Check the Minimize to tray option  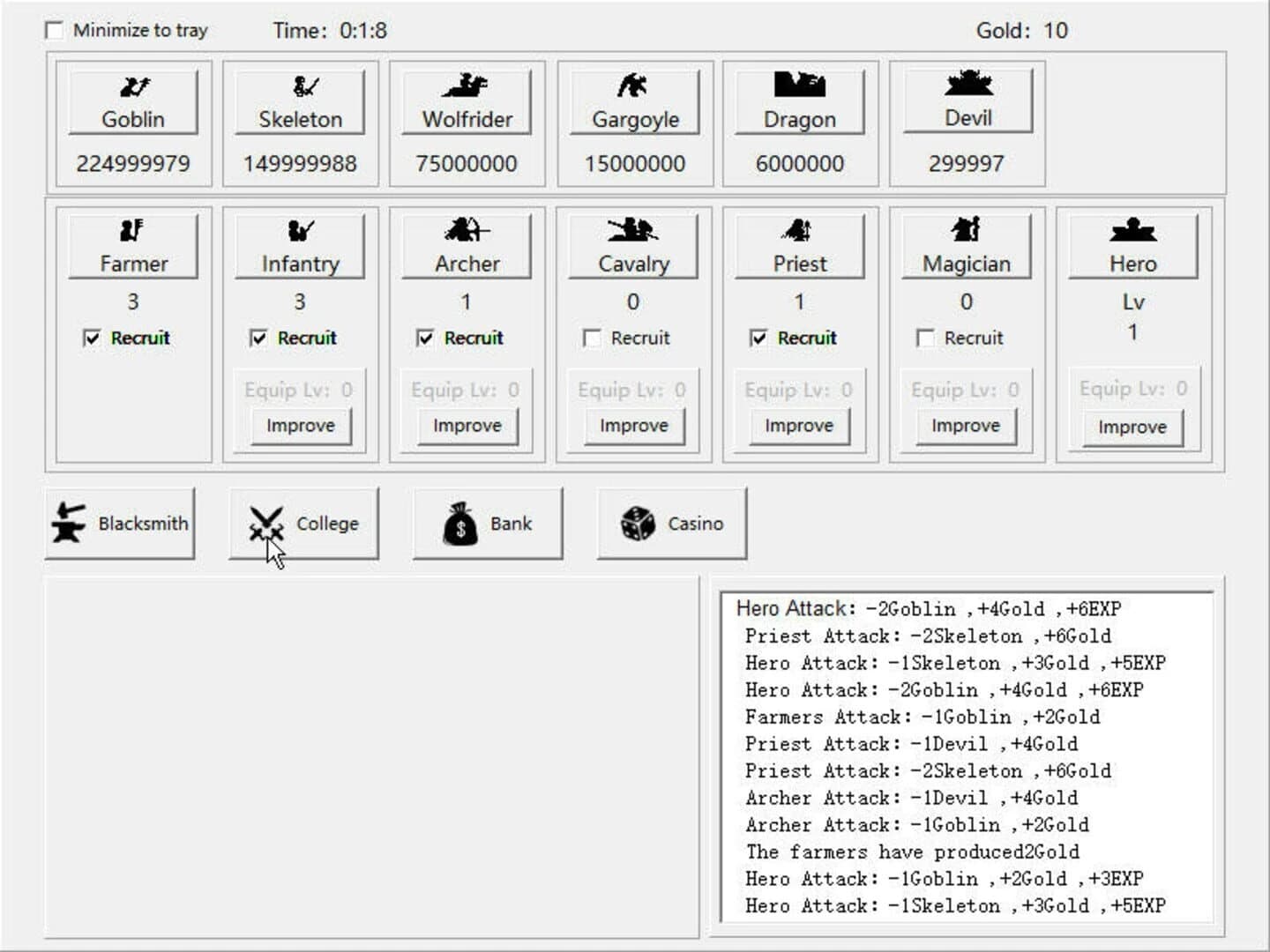55,29
